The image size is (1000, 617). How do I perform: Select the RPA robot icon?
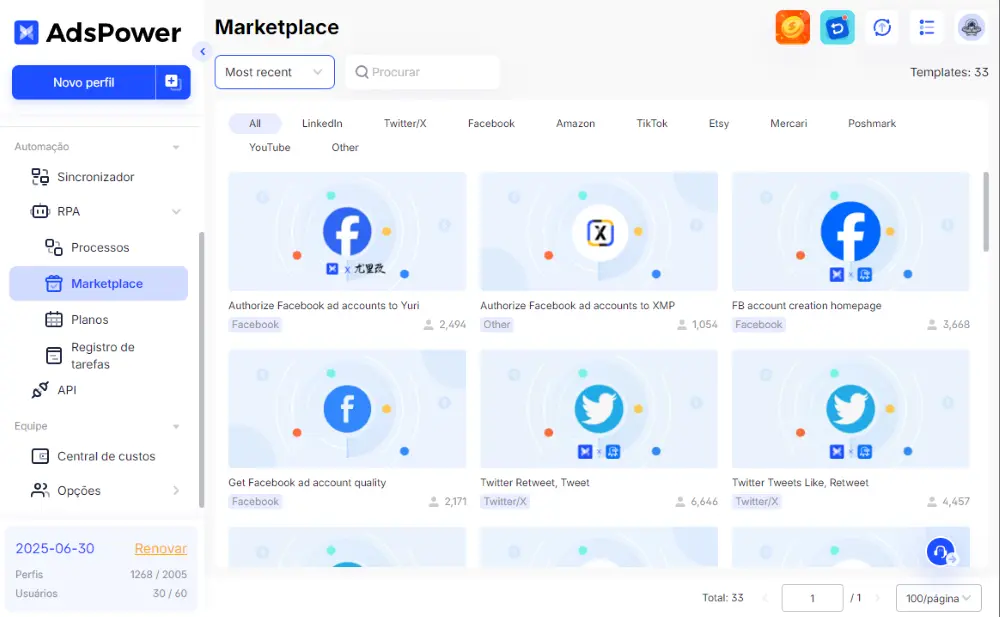(40, 211)
